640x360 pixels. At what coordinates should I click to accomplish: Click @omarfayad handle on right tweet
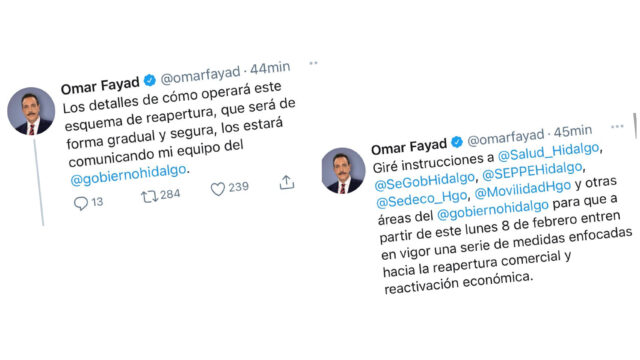pyautogui.click(x=506, y=137)
